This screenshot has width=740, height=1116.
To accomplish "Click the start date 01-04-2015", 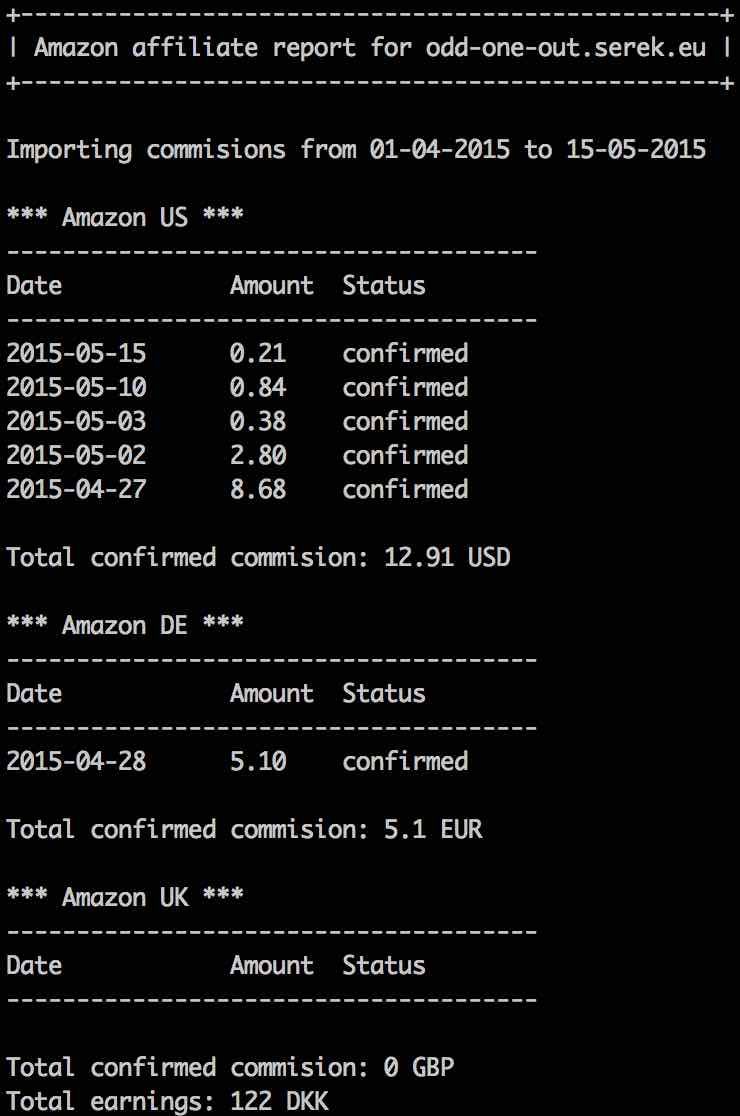I will pyautogui.click(x=439, y=149).
